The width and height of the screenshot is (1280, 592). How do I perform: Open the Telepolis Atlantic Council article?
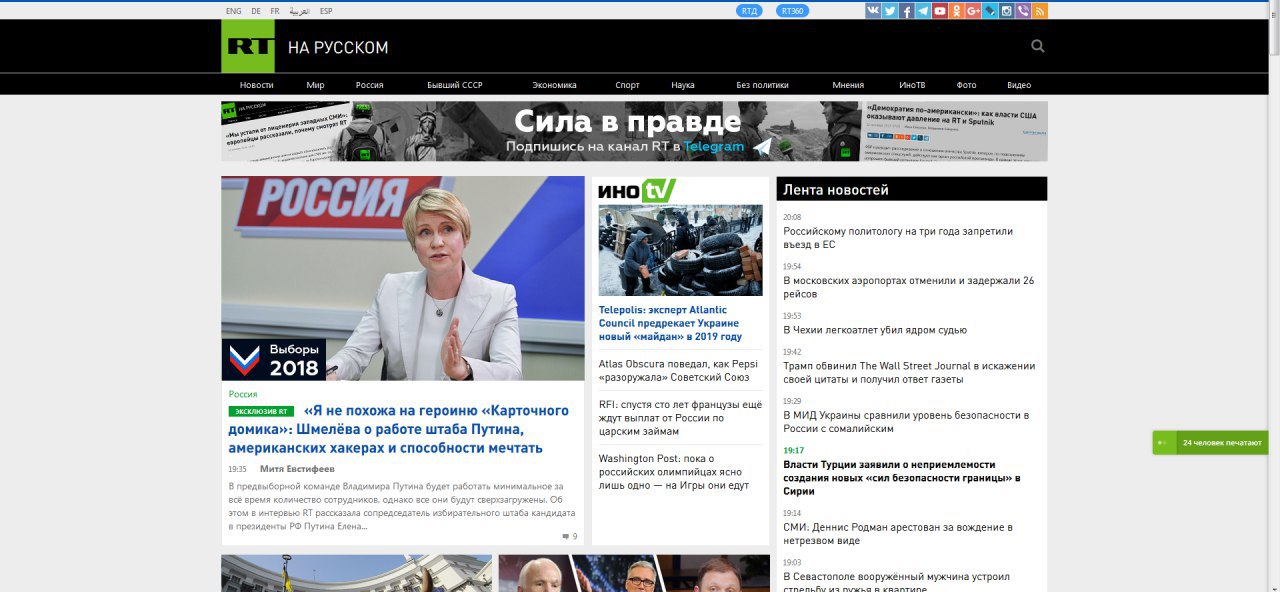click(x=669, y=323)
